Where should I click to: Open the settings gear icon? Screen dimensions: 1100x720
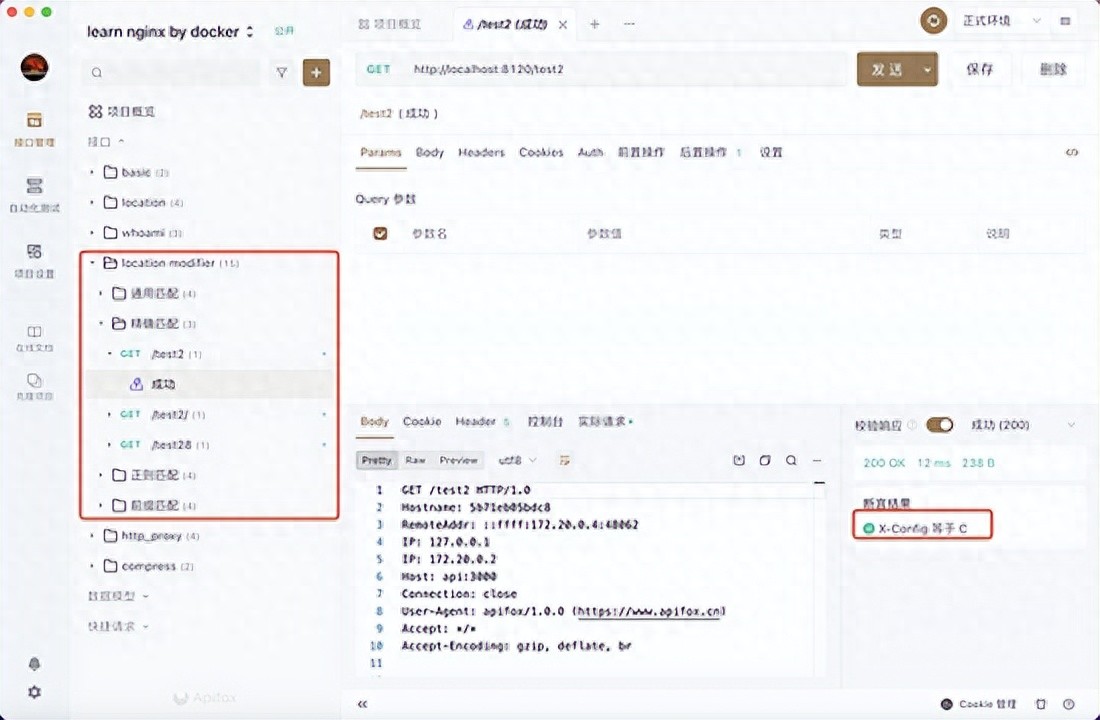[x=34, y=692]
